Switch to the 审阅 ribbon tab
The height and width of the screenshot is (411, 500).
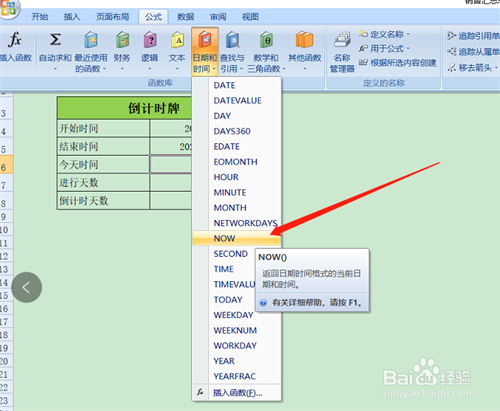pos(218,17)
